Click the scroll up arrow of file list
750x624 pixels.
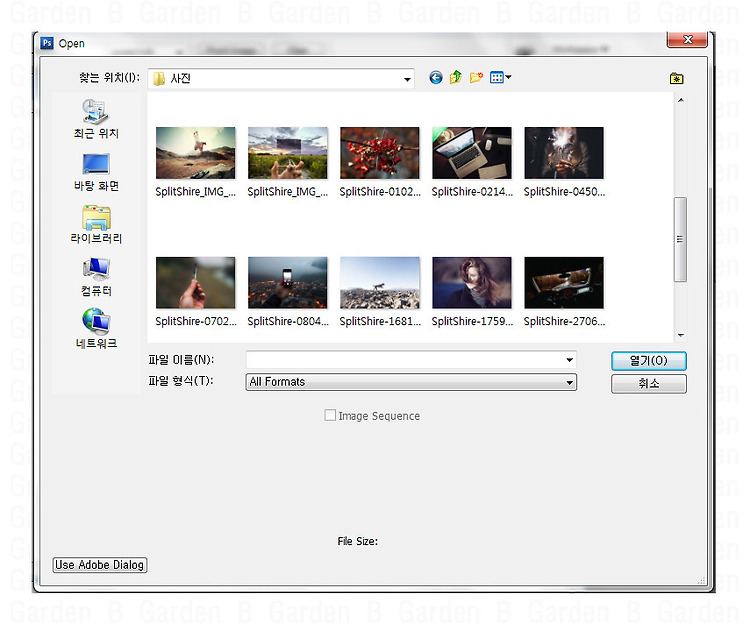(680, 100)
